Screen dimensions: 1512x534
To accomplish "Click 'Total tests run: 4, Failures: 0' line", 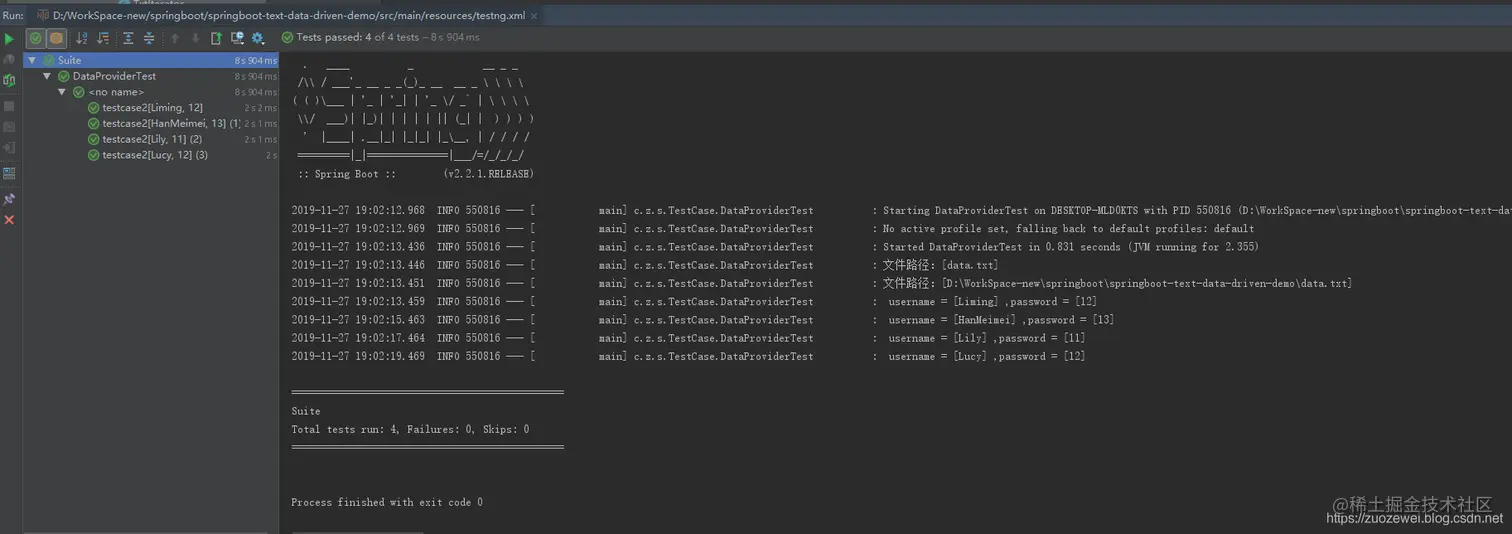I will pos(410,429).
